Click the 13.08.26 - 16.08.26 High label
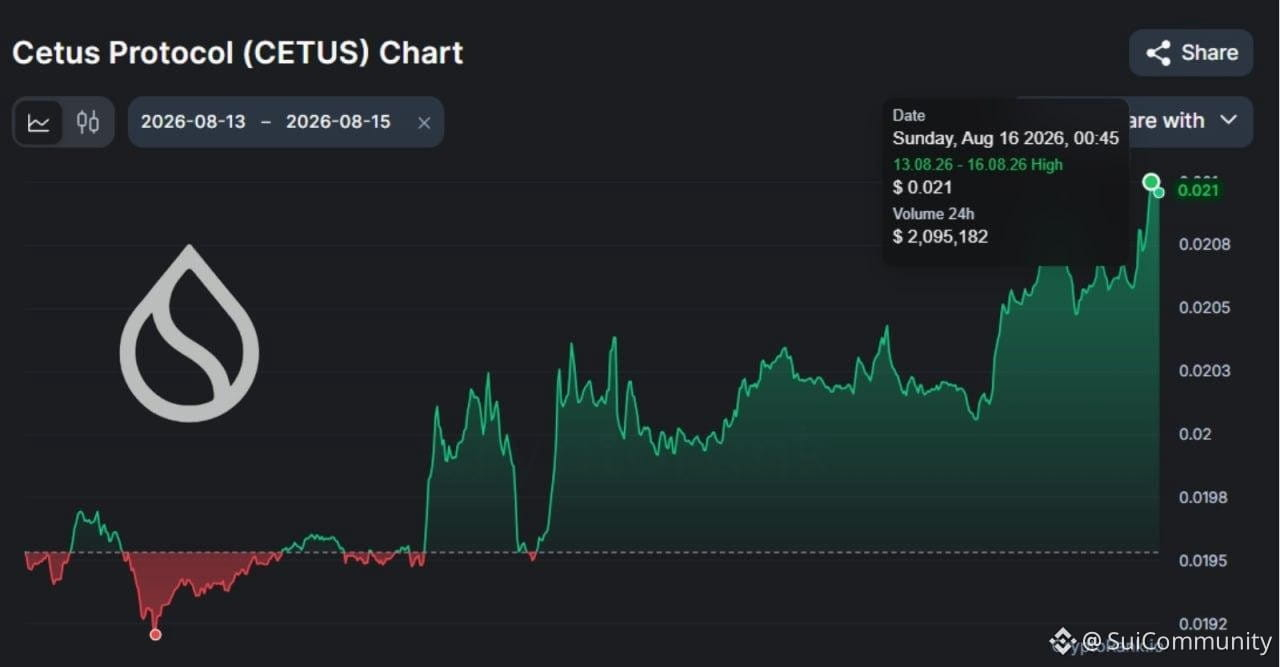Viewport: 1280px width, 667px height. (x=977, y=164)
